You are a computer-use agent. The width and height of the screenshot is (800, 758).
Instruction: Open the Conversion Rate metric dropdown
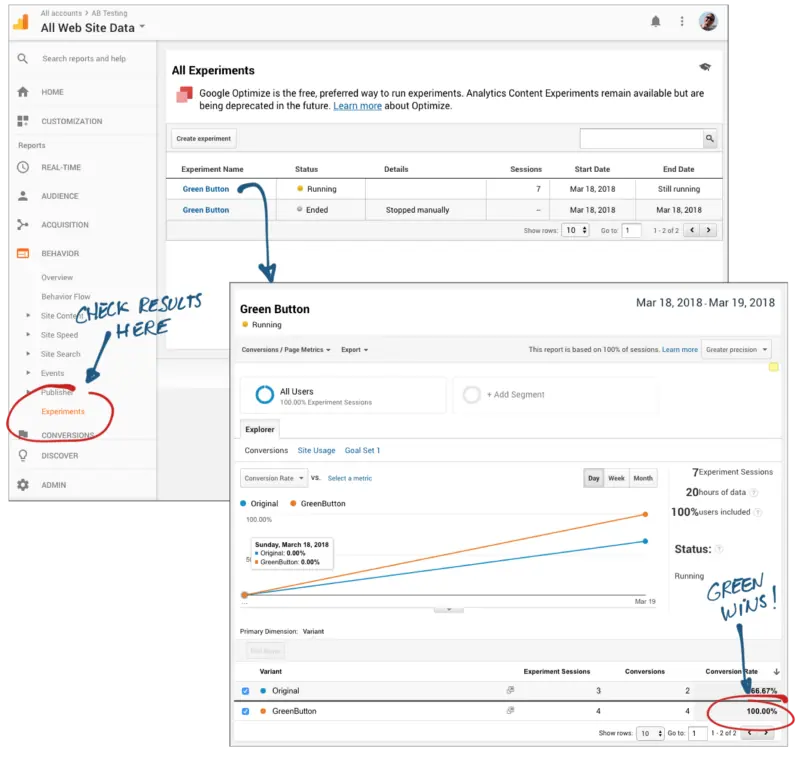272,478
